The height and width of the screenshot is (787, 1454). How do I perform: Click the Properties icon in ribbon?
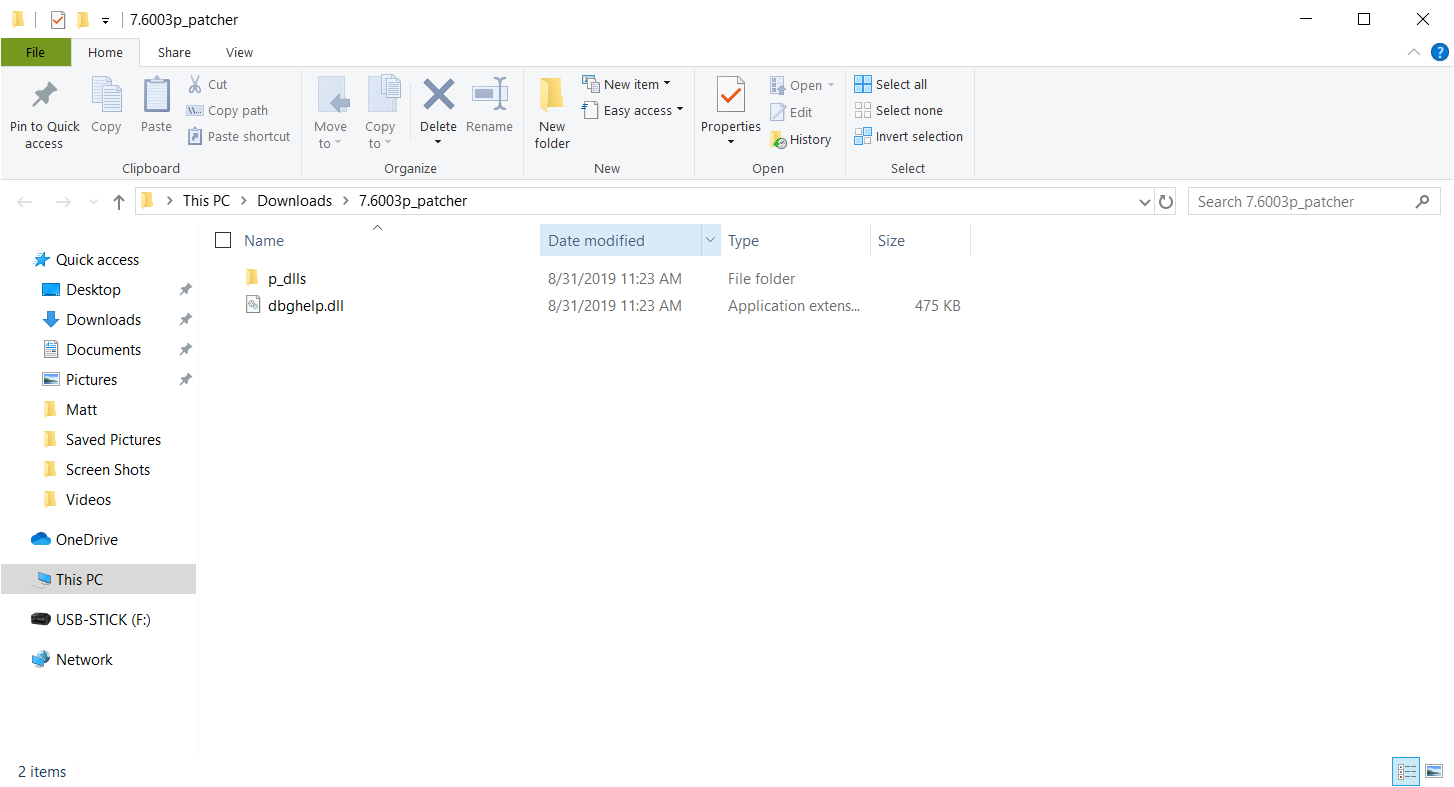731,97
